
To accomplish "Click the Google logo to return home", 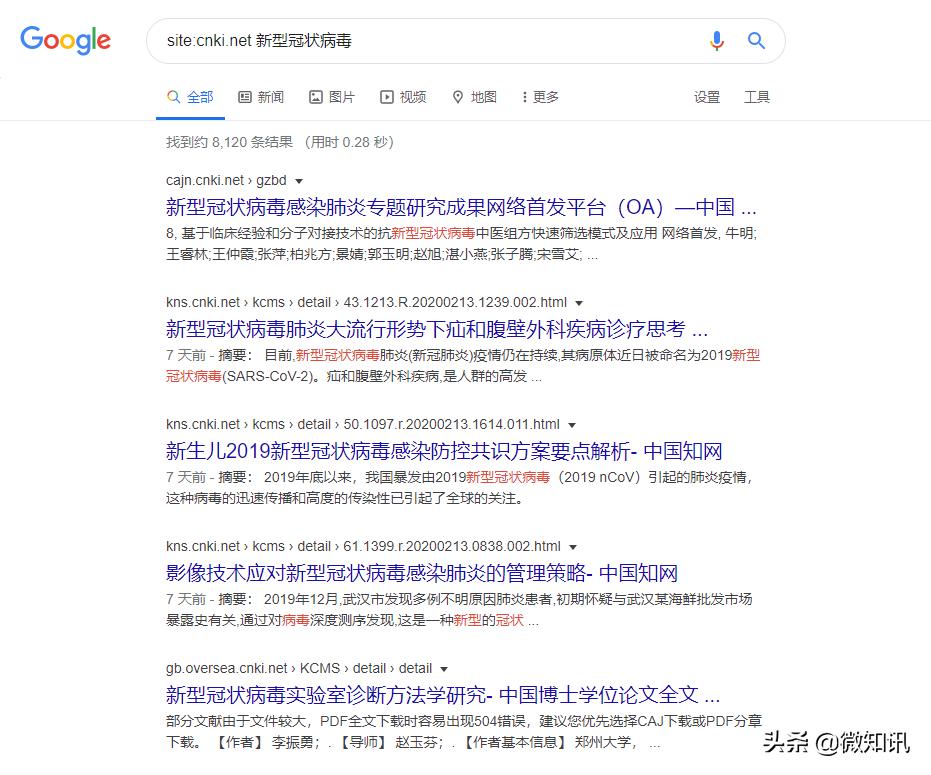I will click(x=65, y=40).
